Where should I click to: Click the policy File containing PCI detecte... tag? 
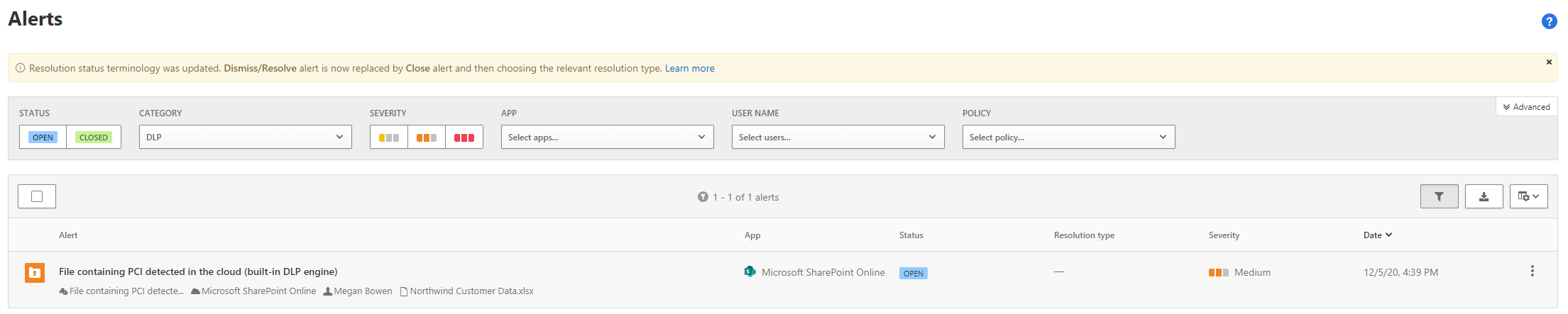pos(121,291)
